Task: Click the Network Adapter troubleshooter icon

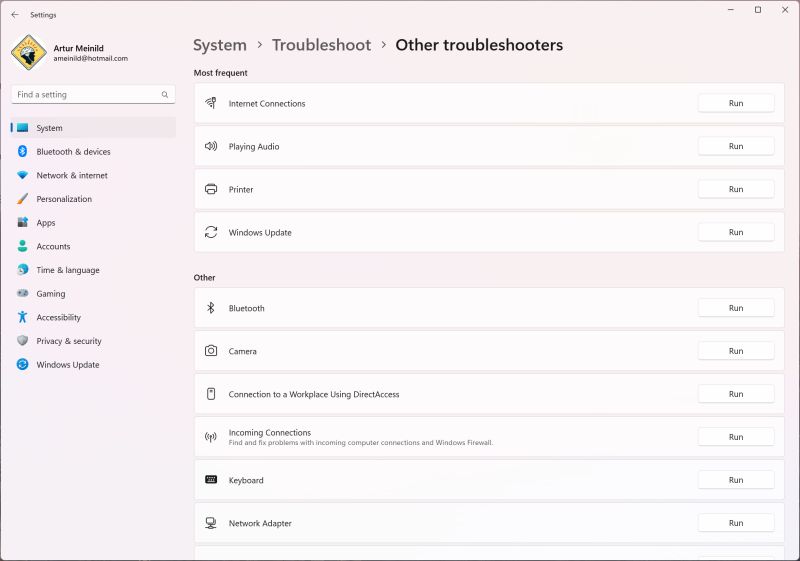Action: pyautogui.click(x=211, y=523)
